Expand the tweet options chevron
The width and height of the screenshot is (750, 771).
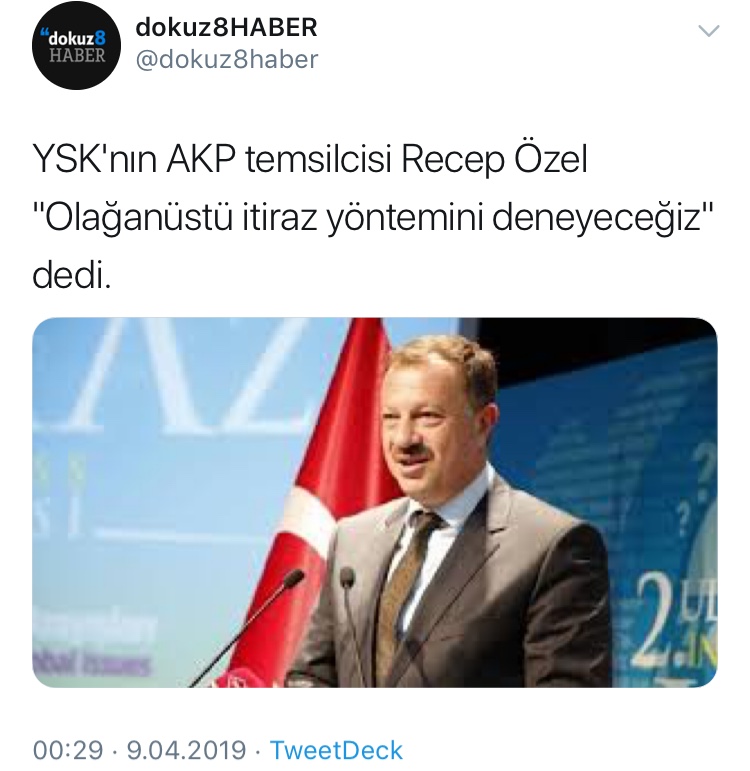[x=709, y=31]
